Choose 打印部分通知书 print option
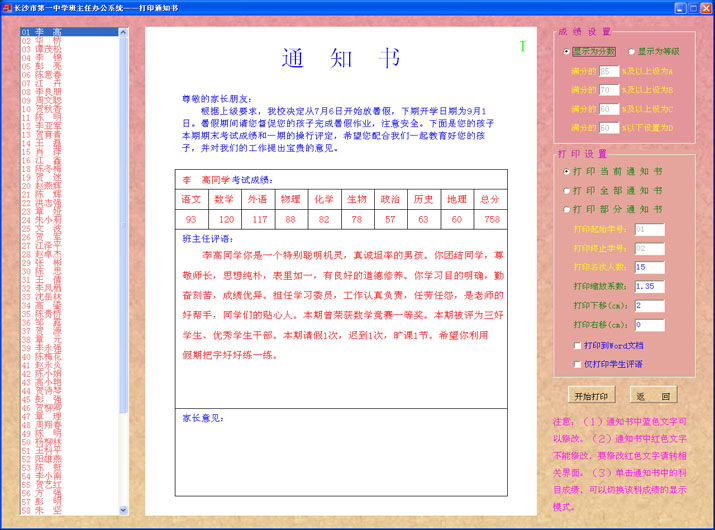715x530 pixels. [x=566, y=209]
